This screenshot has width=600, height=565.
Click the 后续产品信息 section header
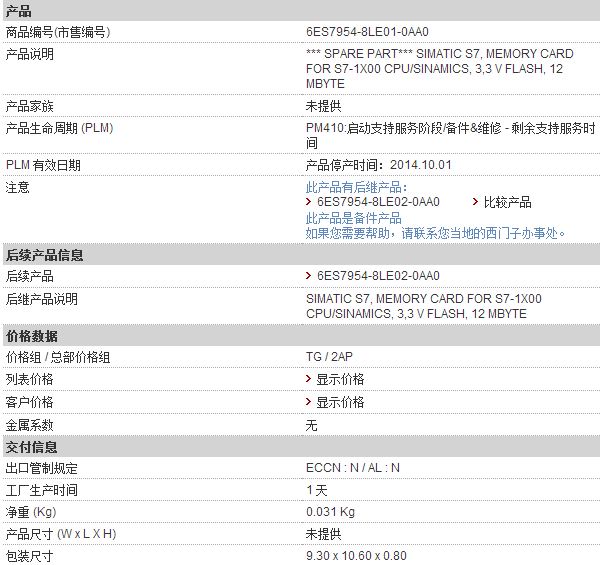(302, 255)
